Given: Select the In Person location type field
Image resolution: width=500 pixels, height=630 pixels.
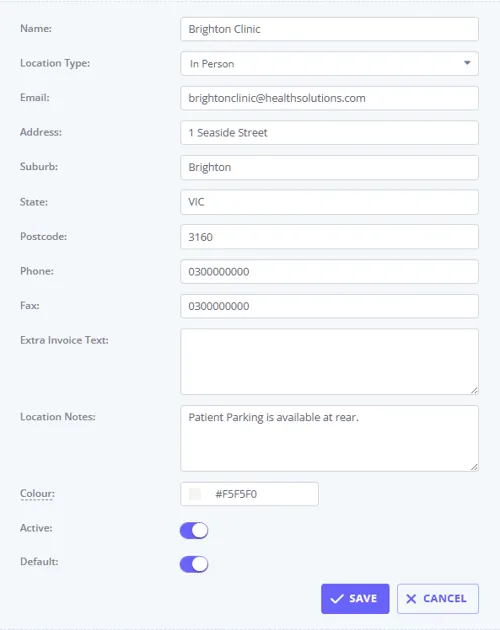Looking at the screenshot, I should pos(329,63).
